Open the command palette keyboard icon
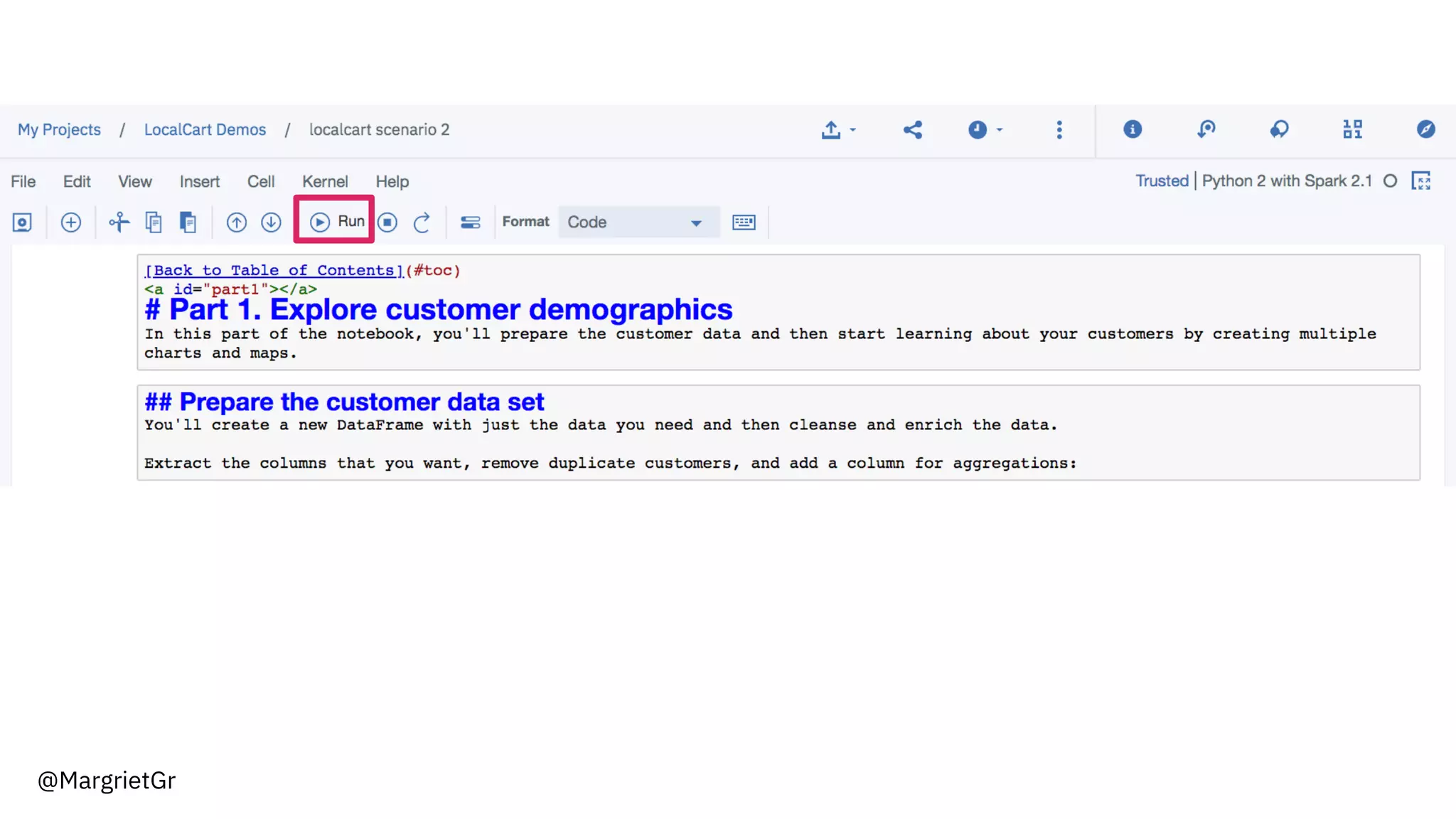This screenshot has width=1456, height=819. tap(744, 223)
